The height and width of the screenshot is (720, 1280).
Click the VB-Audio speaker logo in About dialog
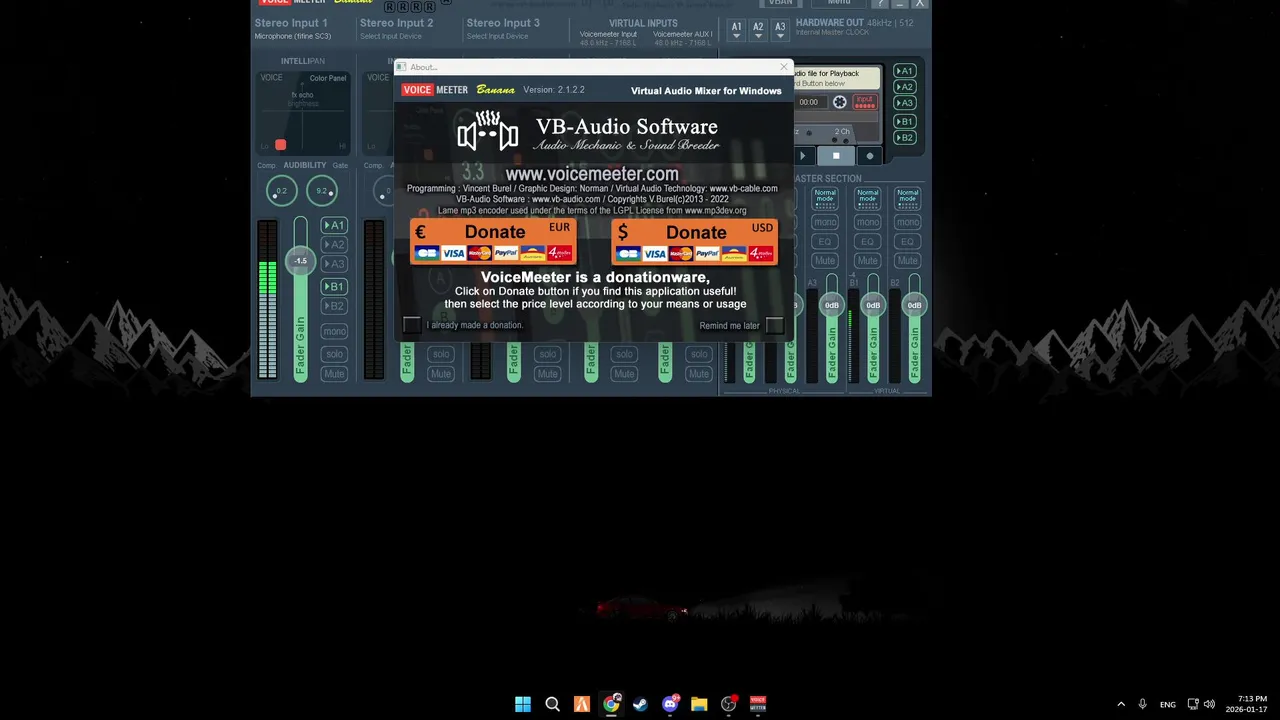click(x=488, y=132)
